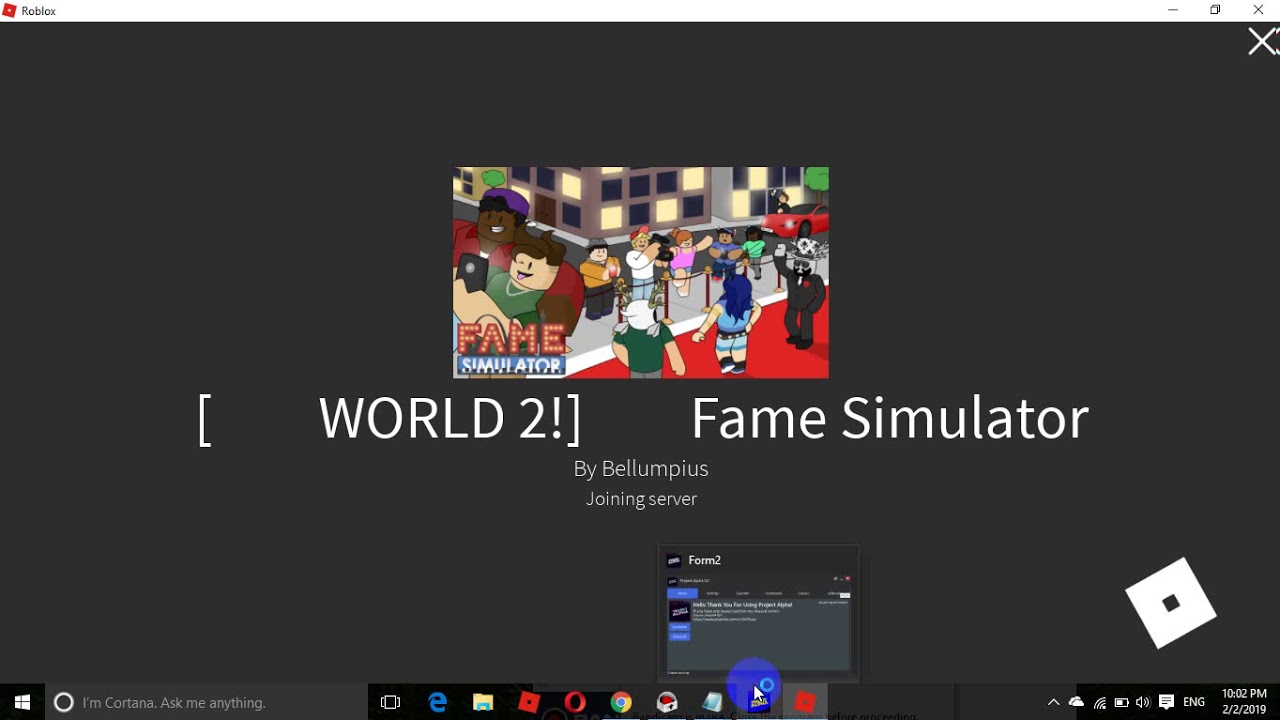Screen dimensions: 1280x720
Task: Open Task View in the taskbar
Action: pyautogui.click(x=391, y=702)
